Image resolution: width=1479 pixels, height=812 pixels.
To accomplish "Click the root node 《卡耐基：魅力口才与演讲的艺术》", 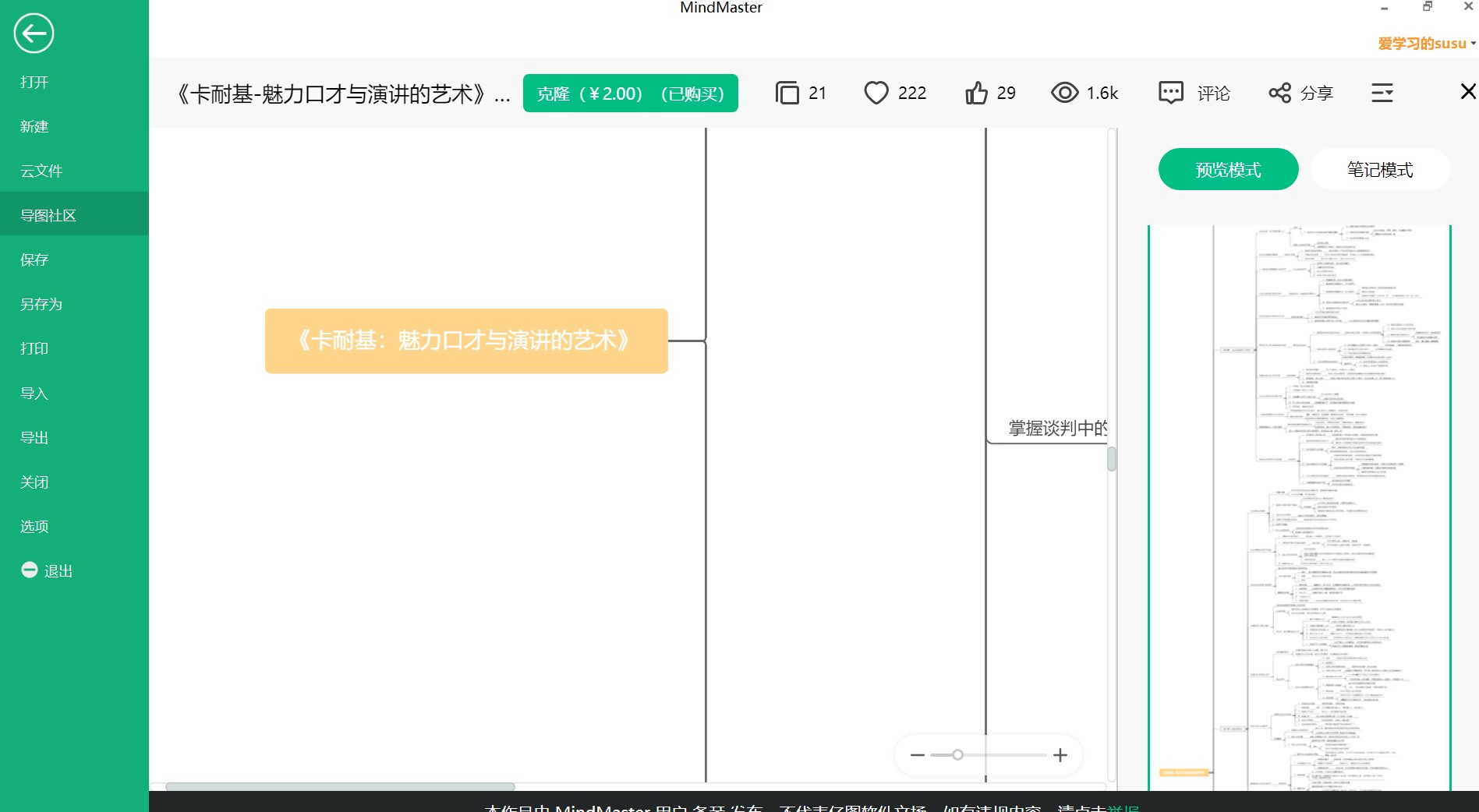I will [x=466, y=341].
